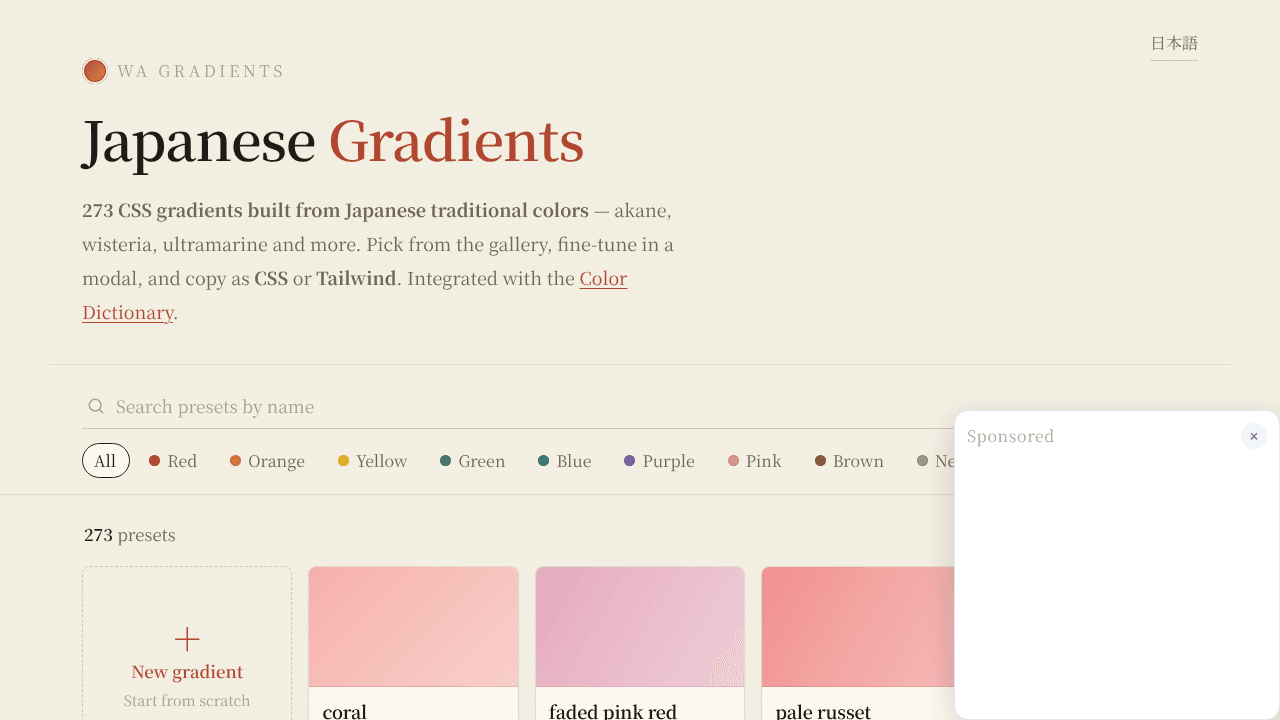Viewport: 1280px width, 720px height.
Task: Open the pale russet gradient swatch
Action: pos(858,627)
